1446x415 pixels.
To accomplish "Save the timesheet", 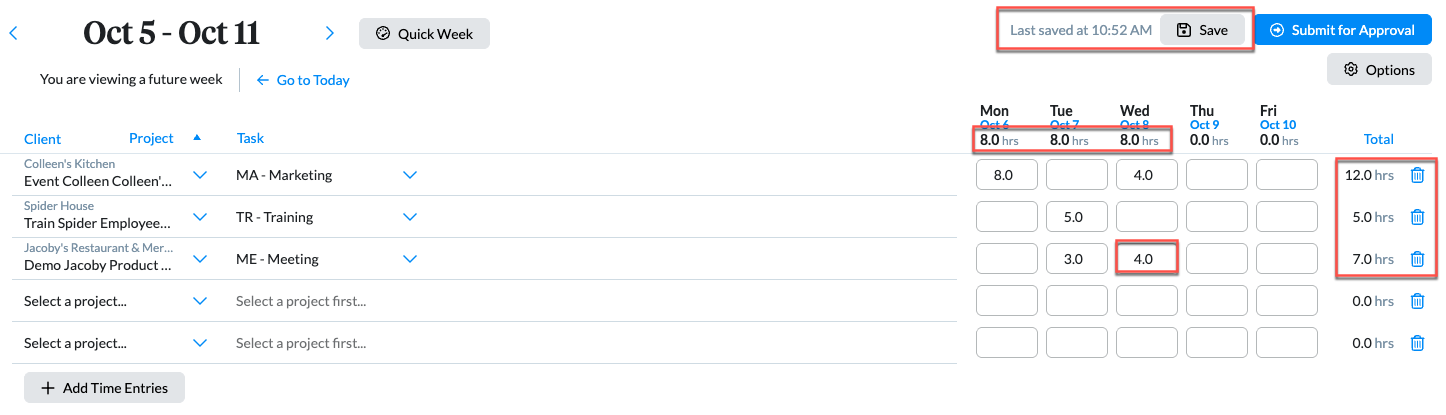I will [x=1202, y=30].
